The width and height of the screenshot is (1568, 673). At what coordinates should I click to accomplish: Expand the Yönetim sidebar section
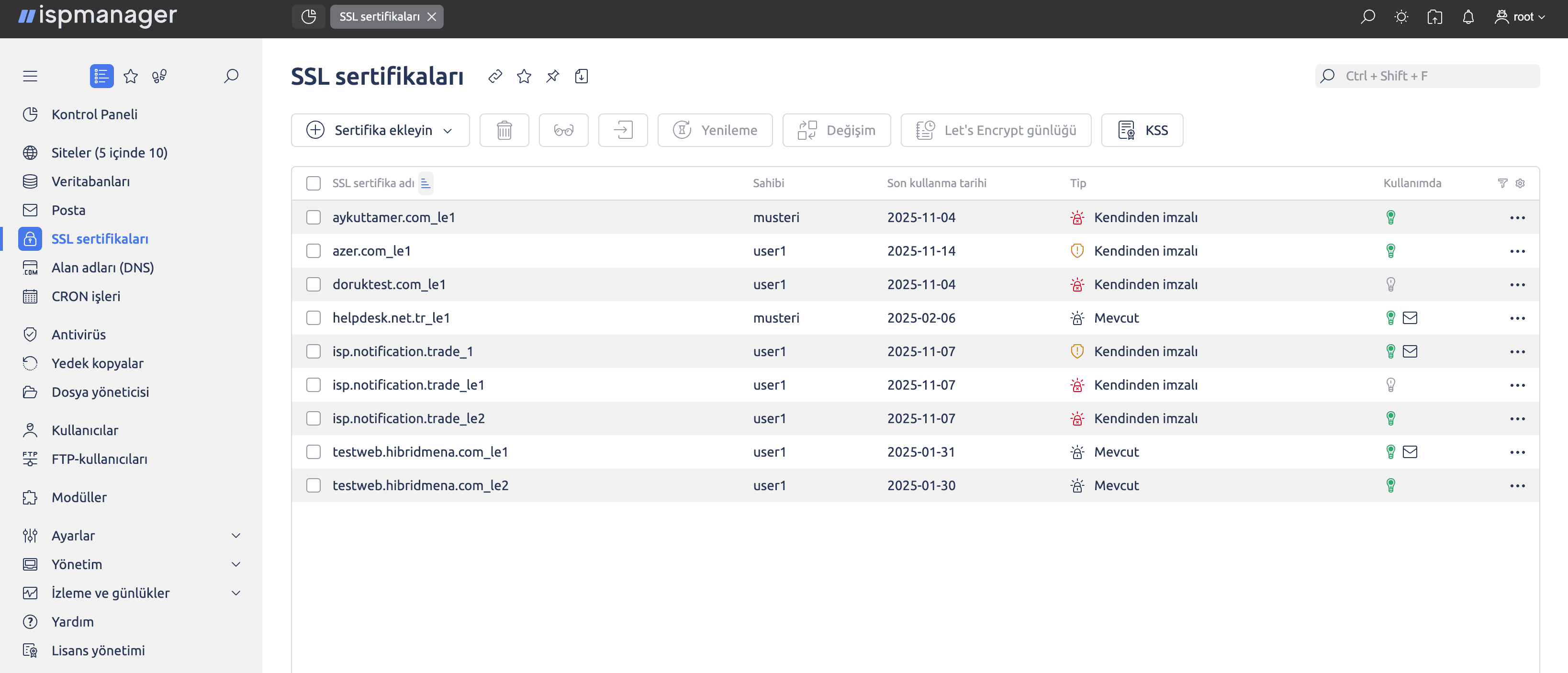coord(235,564)
